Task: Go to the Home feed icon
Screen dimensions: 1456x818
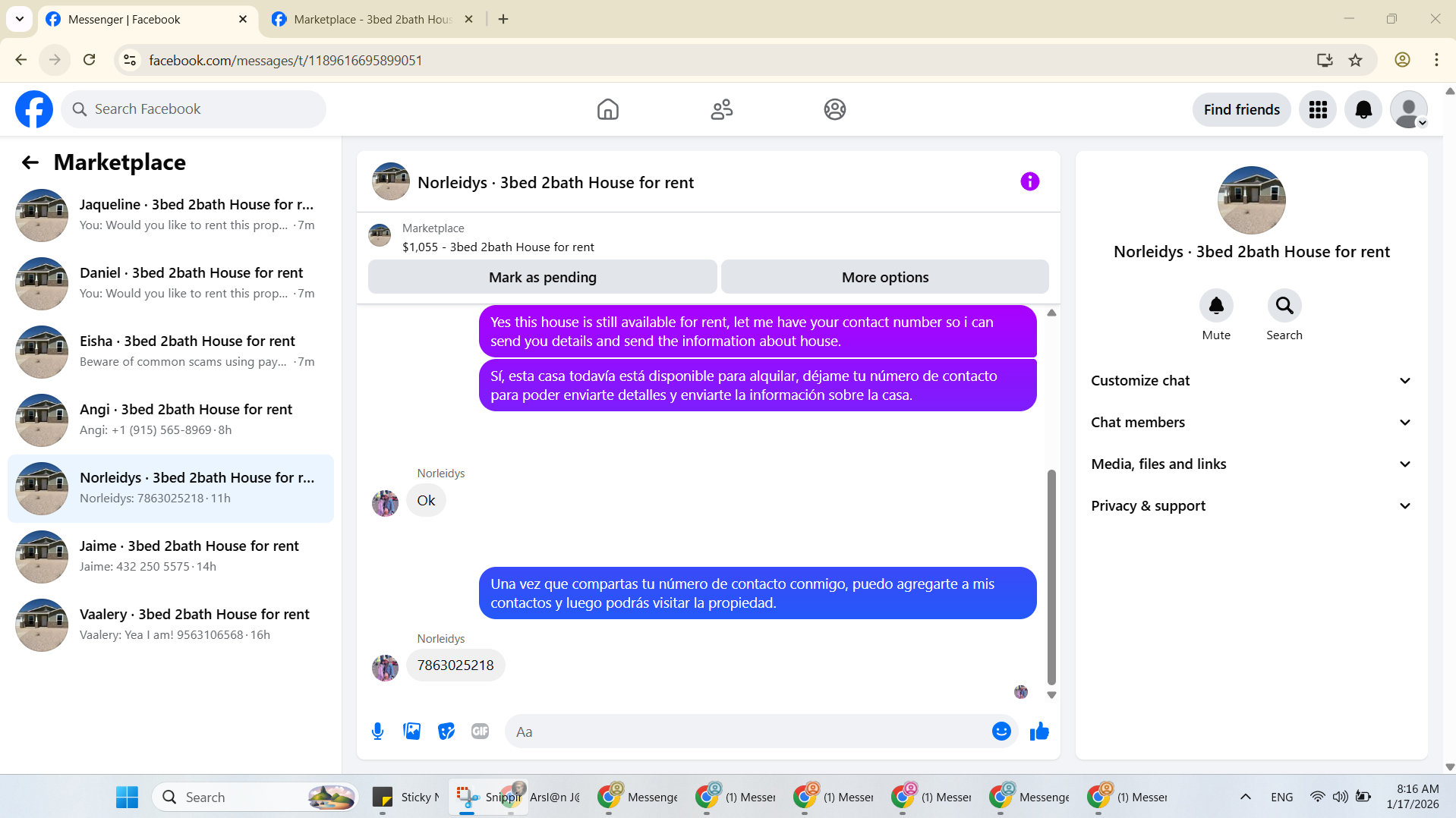Action: tap(607, 109)
